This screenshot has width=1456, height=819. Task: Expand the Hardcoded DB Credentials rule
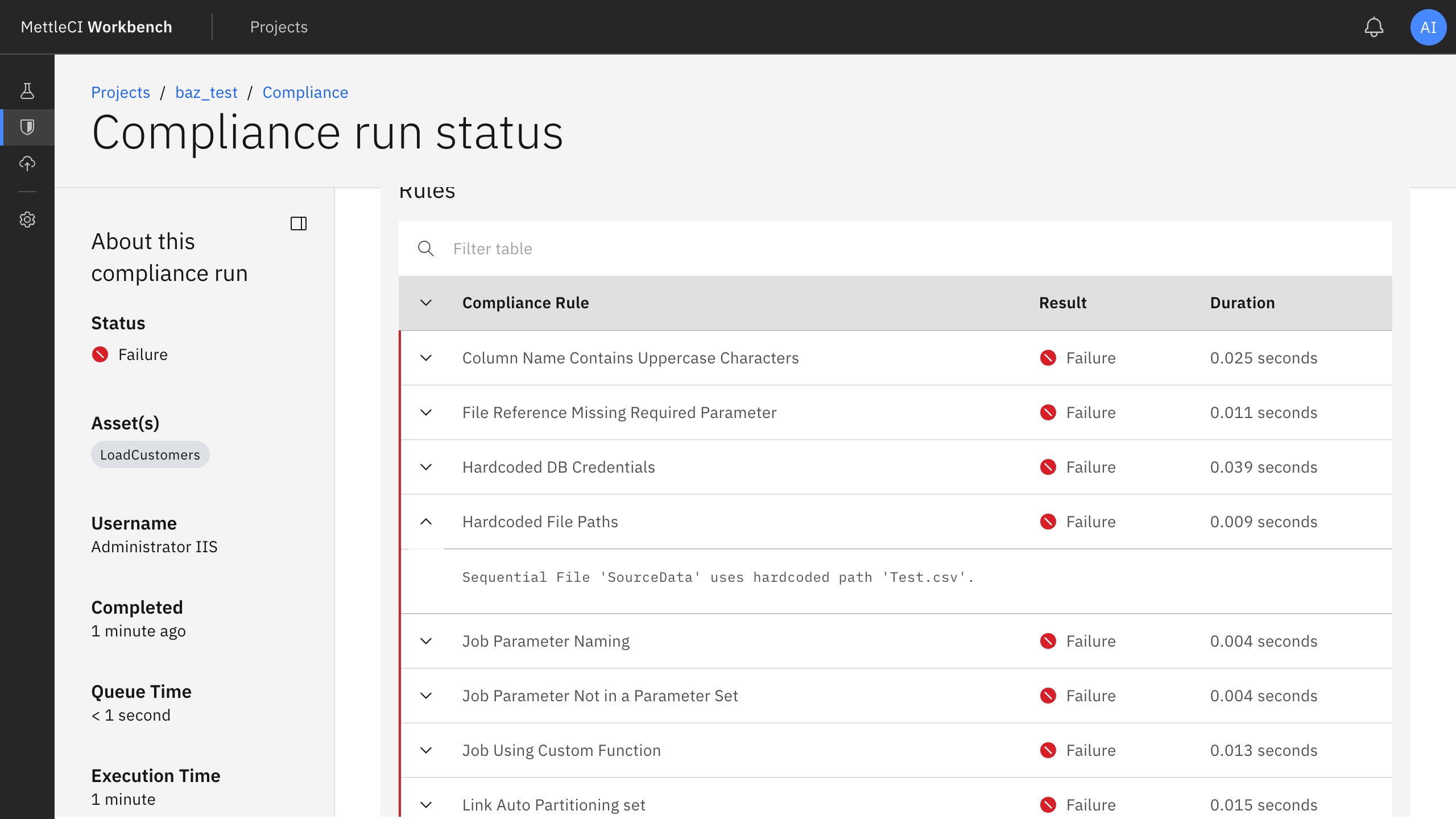coord(427,467)
